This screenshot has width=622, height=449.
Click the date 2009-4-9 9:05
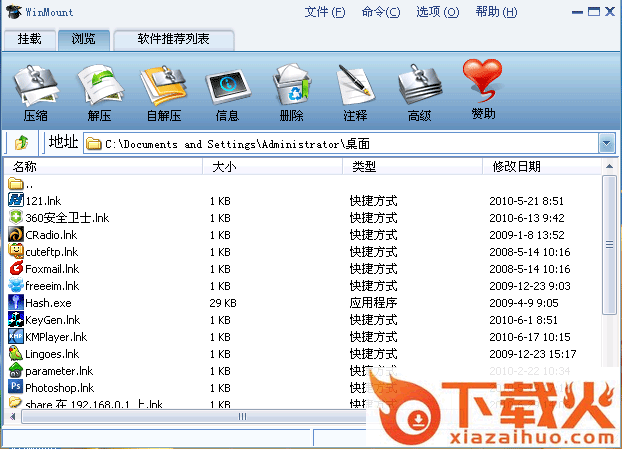(524, 303)
